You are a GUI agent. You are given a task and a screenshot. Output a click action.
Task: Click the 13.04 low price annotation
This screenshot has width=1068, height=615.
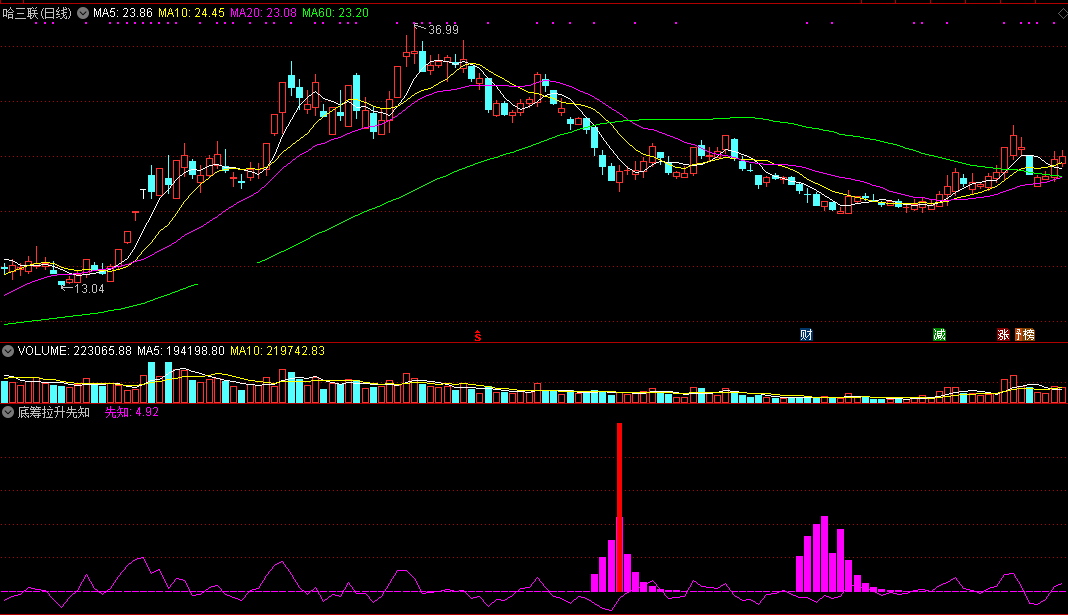[89, 289]
